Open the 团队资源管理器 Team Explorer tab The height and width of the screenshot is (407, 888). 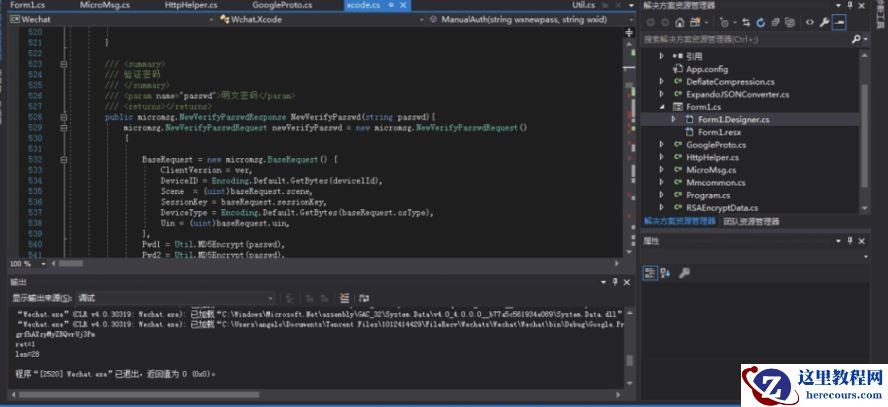(752, 221)
